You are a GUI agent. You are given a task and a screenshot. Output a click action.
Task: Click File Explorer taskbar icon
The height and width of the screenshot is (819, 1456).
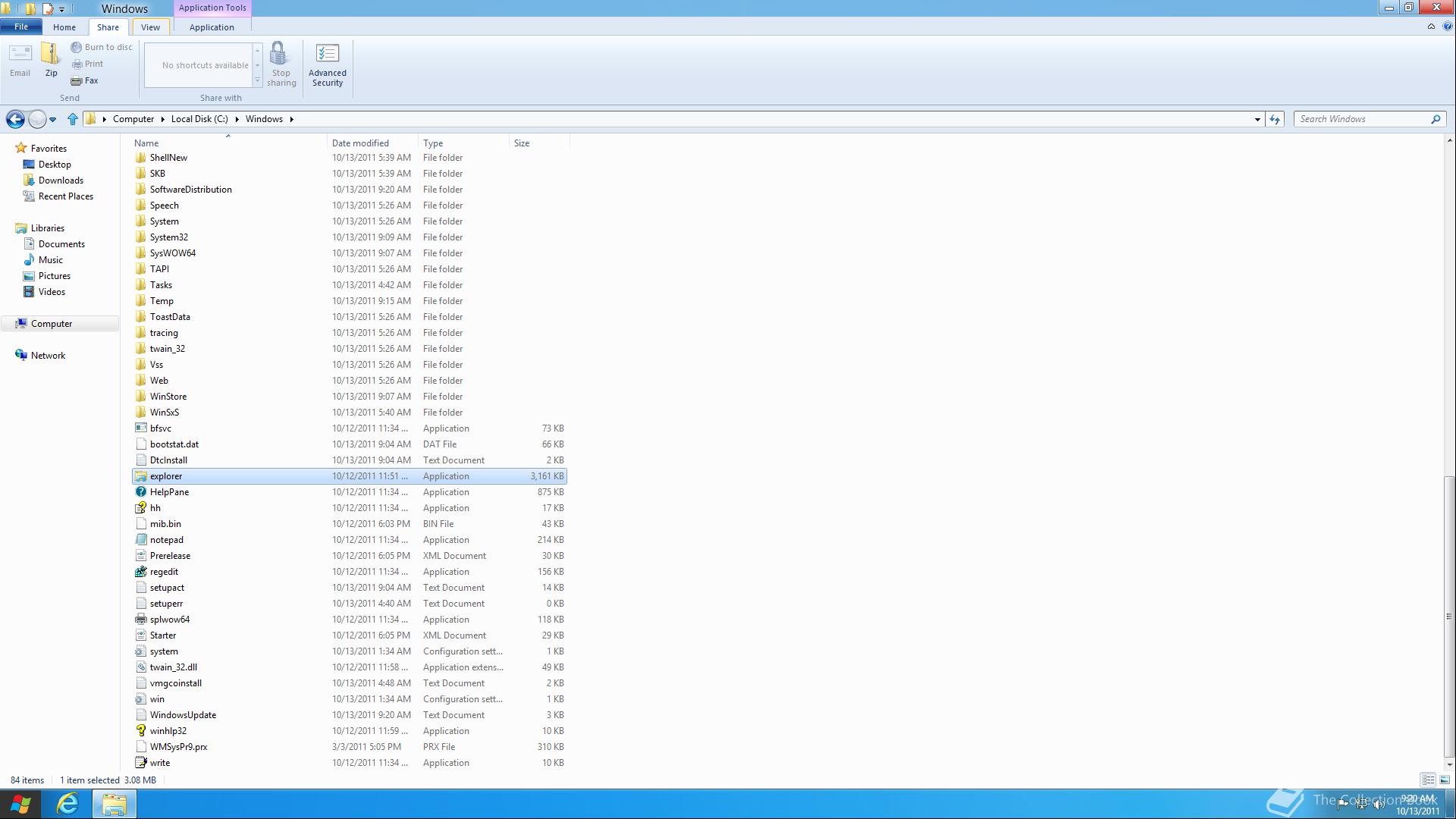(115, 804)
